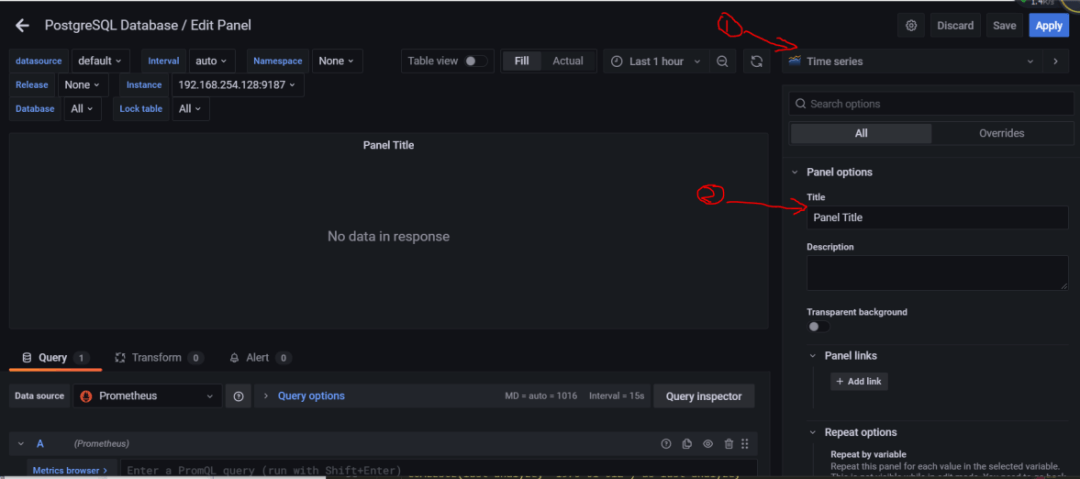Screen dimensions: 1080x479
Task: Duplicate query A with the copy icon
Action: [687, 444]
